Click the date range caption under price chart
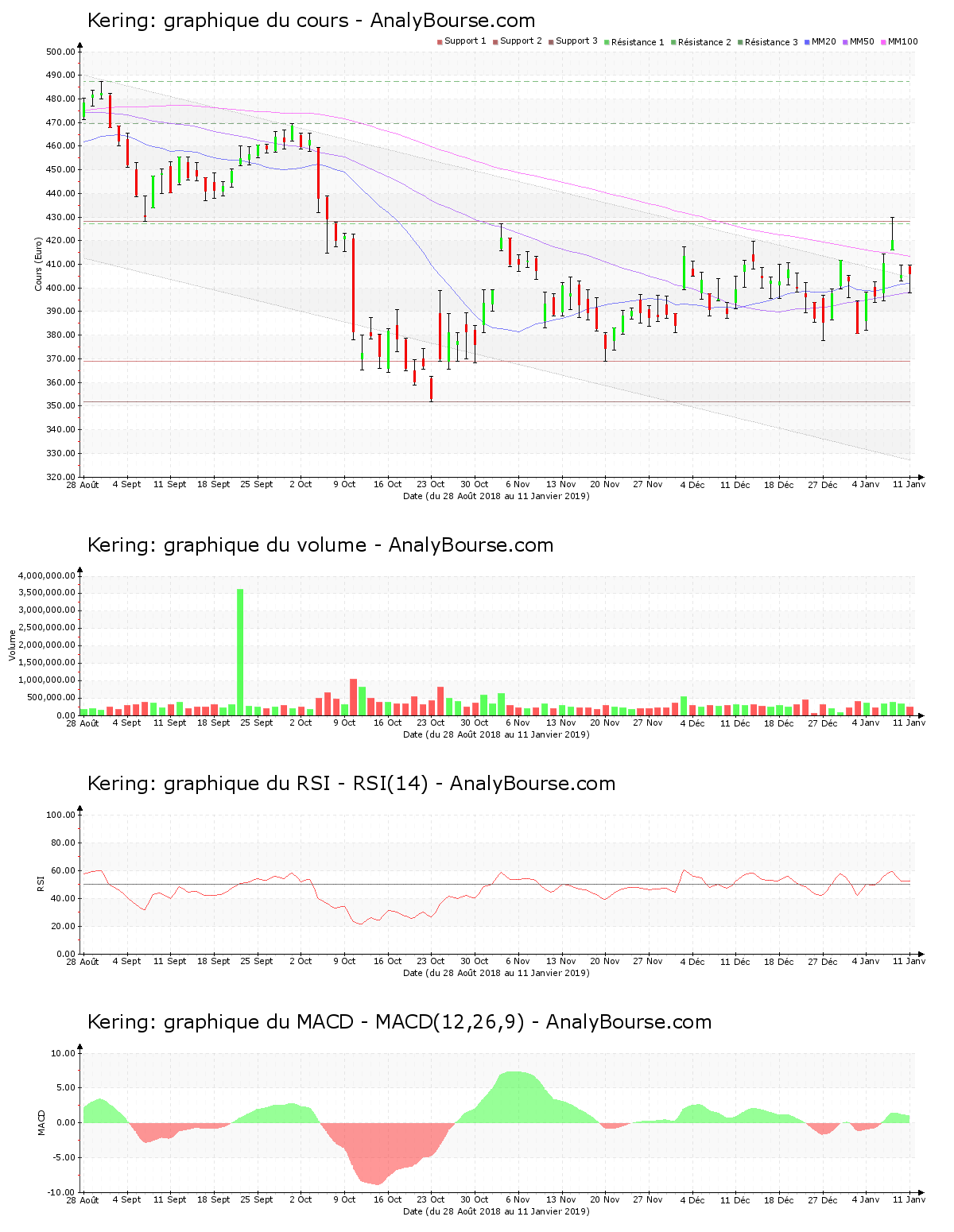The width and height of the screenshot is (954, 1232). (496, 496)
